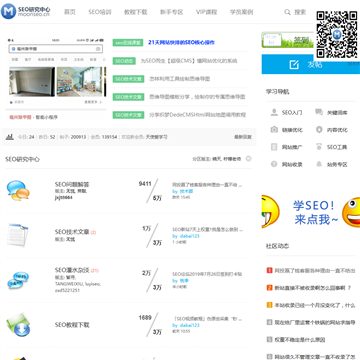
Task: Click the 关键词库 chat icon
Action: coord(319,112)
